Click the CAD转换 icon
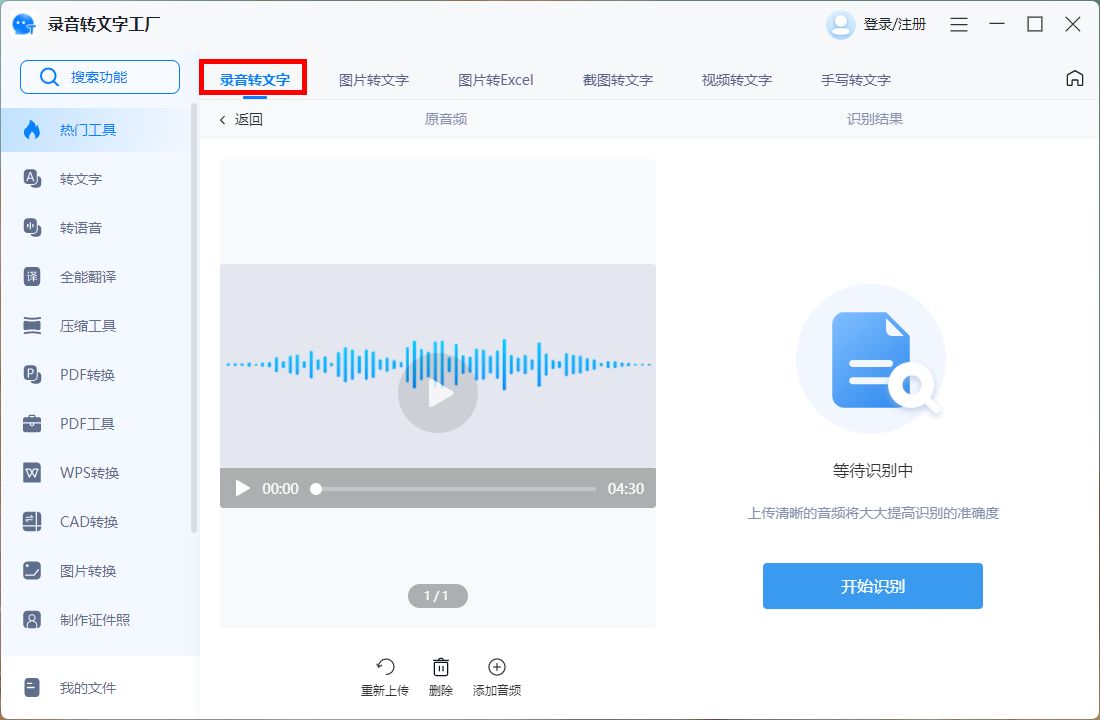The width and height of the screenshot is (1100, 720). [32, 521]
